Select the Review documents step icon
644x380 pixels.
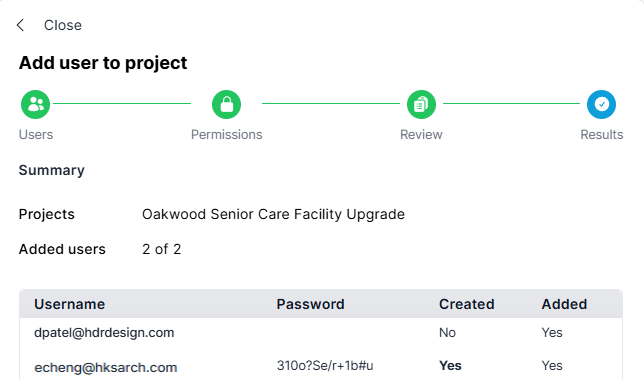(x=421, y=104)
